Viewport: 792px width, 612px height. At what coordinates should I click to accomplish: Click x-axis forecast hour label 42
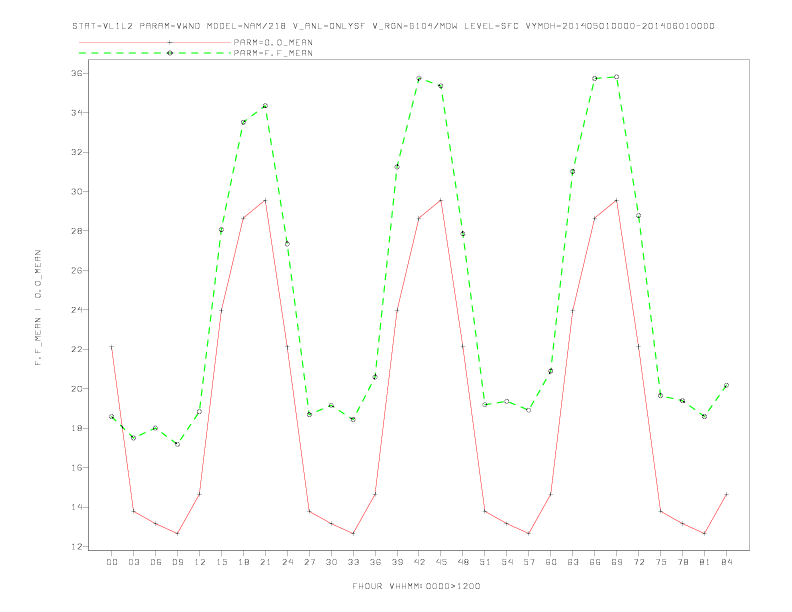(x=419, y=562)
